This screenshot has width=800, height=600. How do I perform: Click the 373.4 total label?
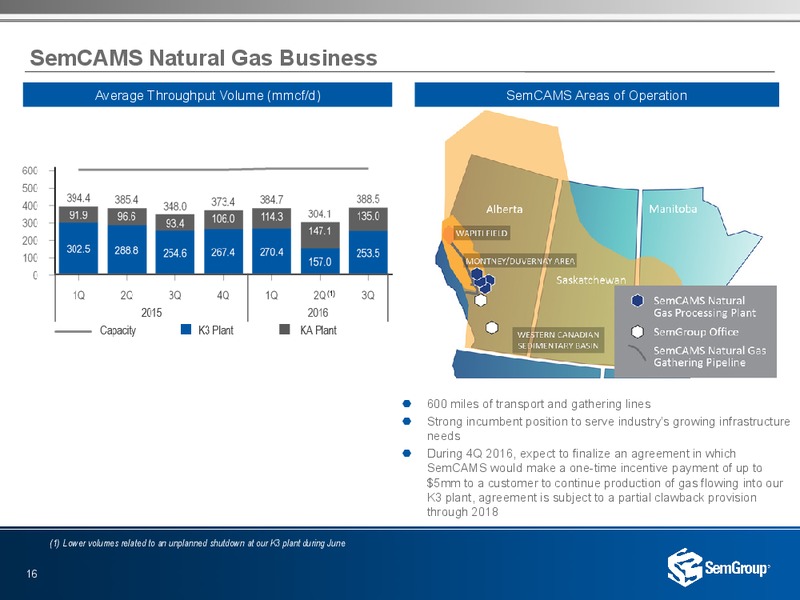click(223, 202)
